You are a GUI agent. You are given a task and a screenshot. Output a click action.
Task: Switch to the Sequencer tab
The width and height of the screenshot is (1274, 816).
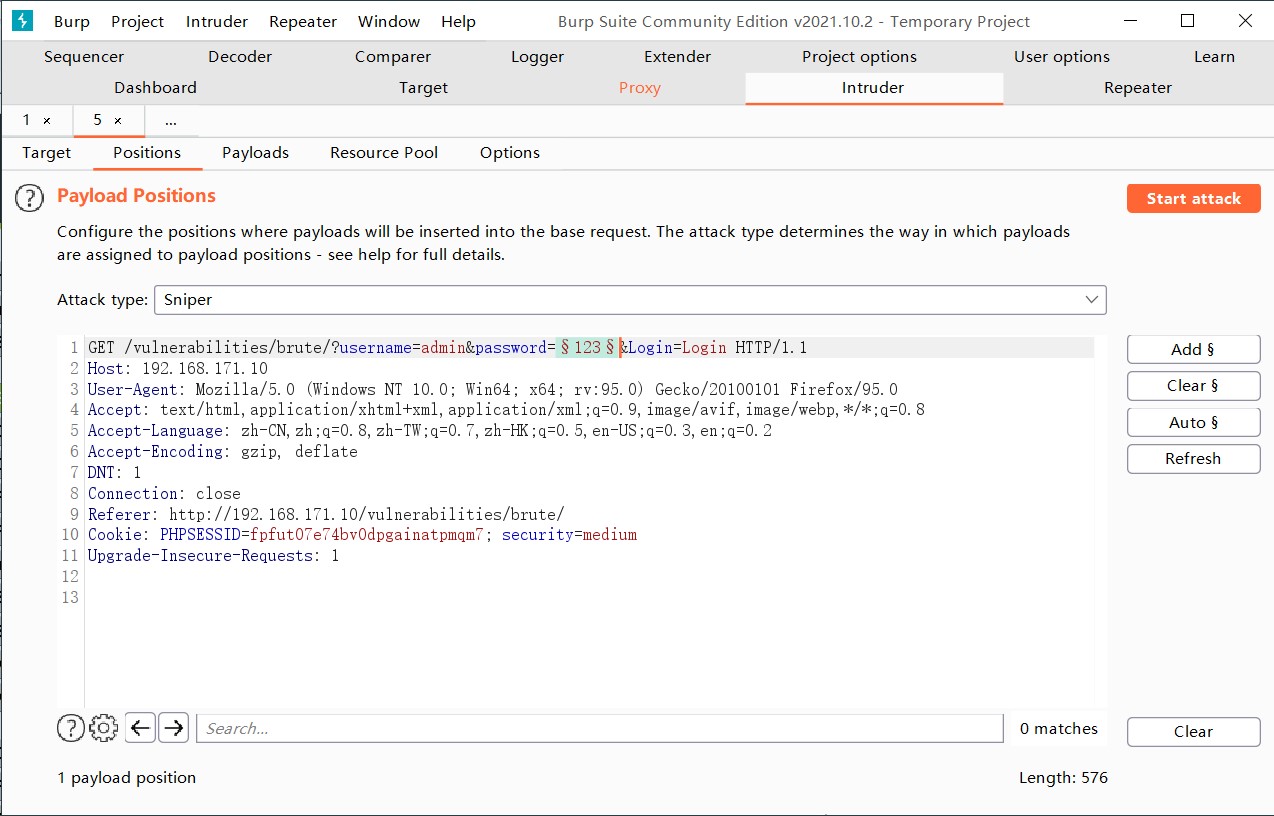(x=84, y=57)
